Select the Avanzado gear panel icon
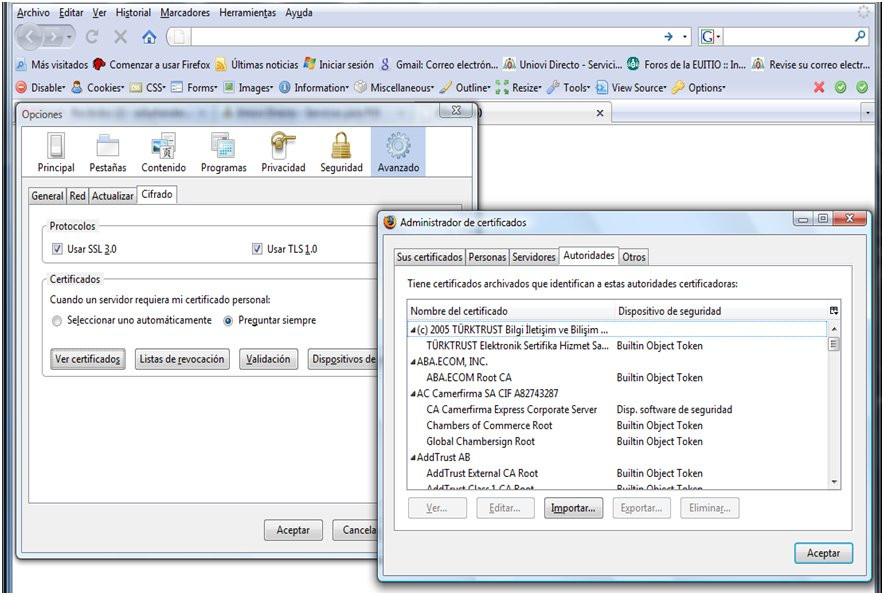Image resolution: width=884 pixels, height=595 pixels. click(398, 152)
